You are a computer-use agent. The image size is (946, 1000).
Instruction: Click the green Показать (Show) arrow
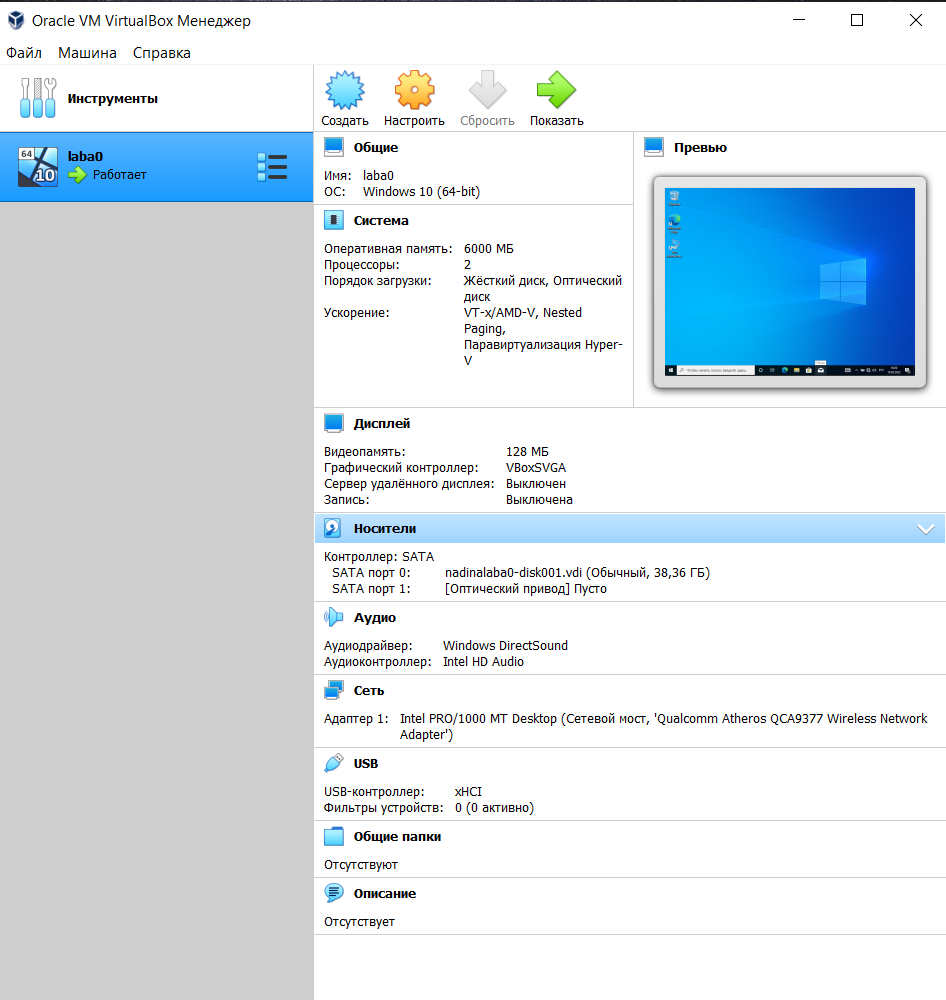point(556,90)
